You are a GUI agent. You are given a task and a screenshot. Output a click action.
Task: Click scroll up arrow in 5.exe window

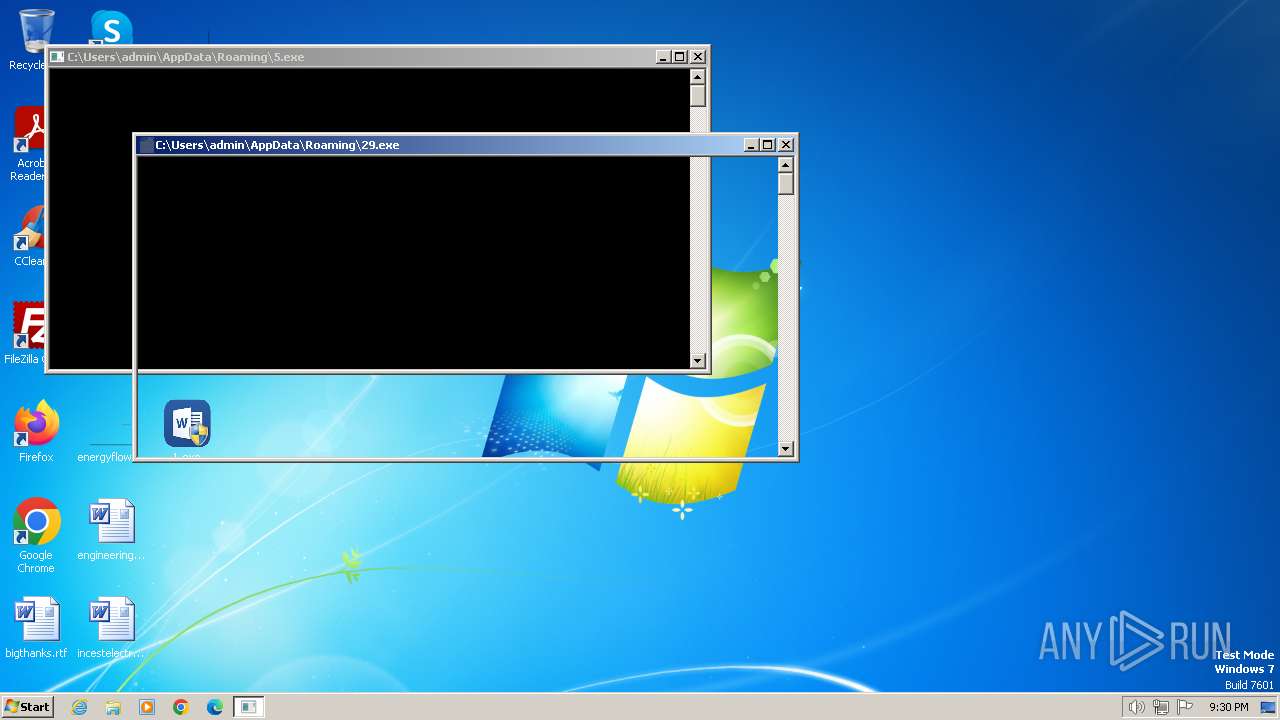[x=698, y=77]
